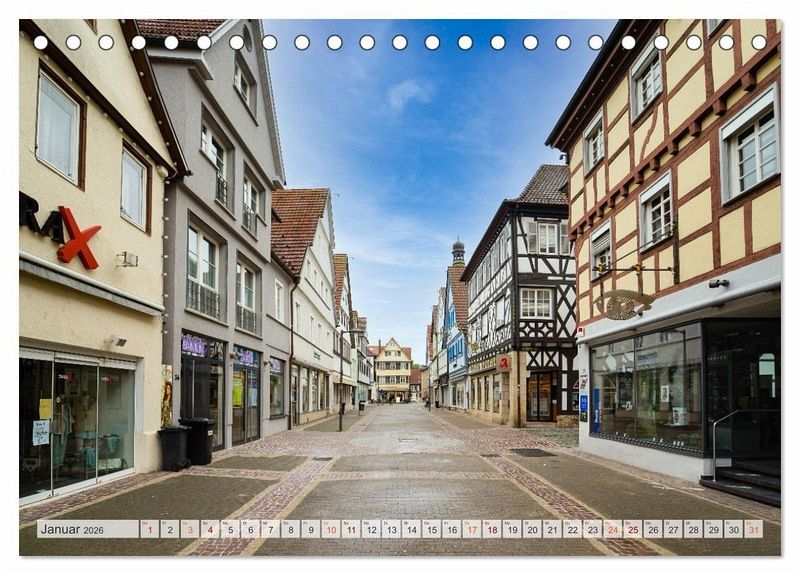Screen dimensions: 800x575
Task: Select day 26 in calendar strip
Action: (654, 529)
